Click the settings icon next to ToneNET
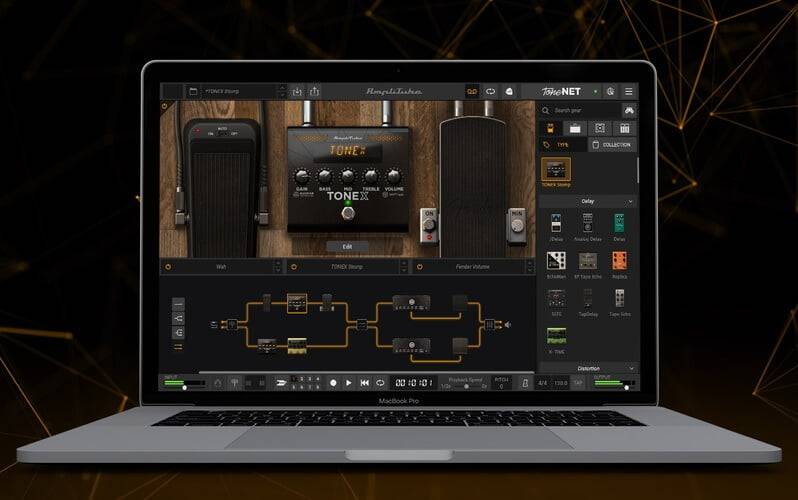This screenshot has height=500, width=798. coord(610,92)
